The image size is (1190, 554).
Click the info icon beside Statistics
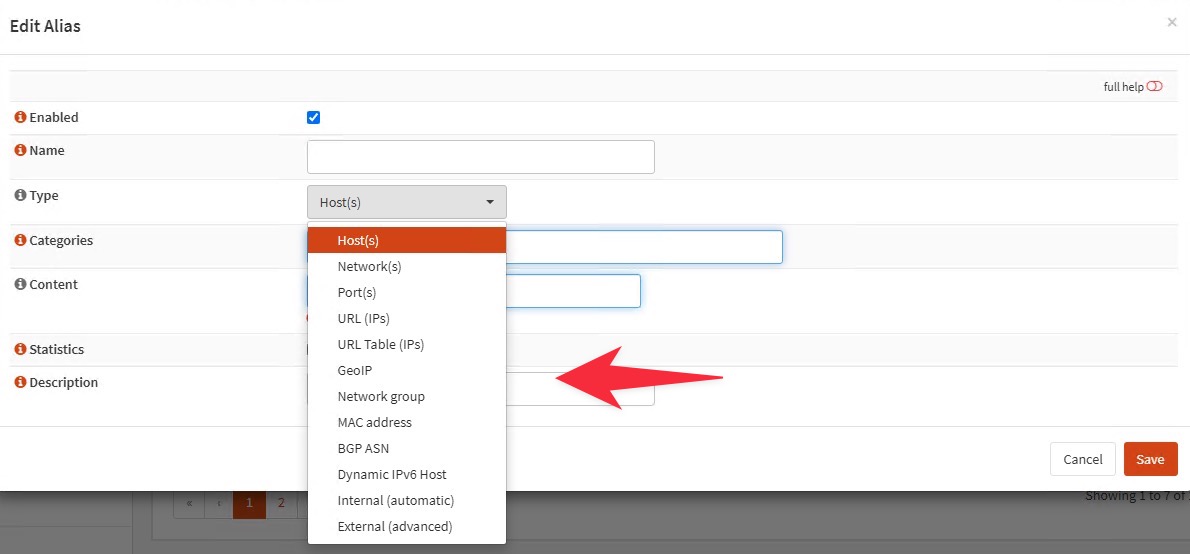point(20,349)
